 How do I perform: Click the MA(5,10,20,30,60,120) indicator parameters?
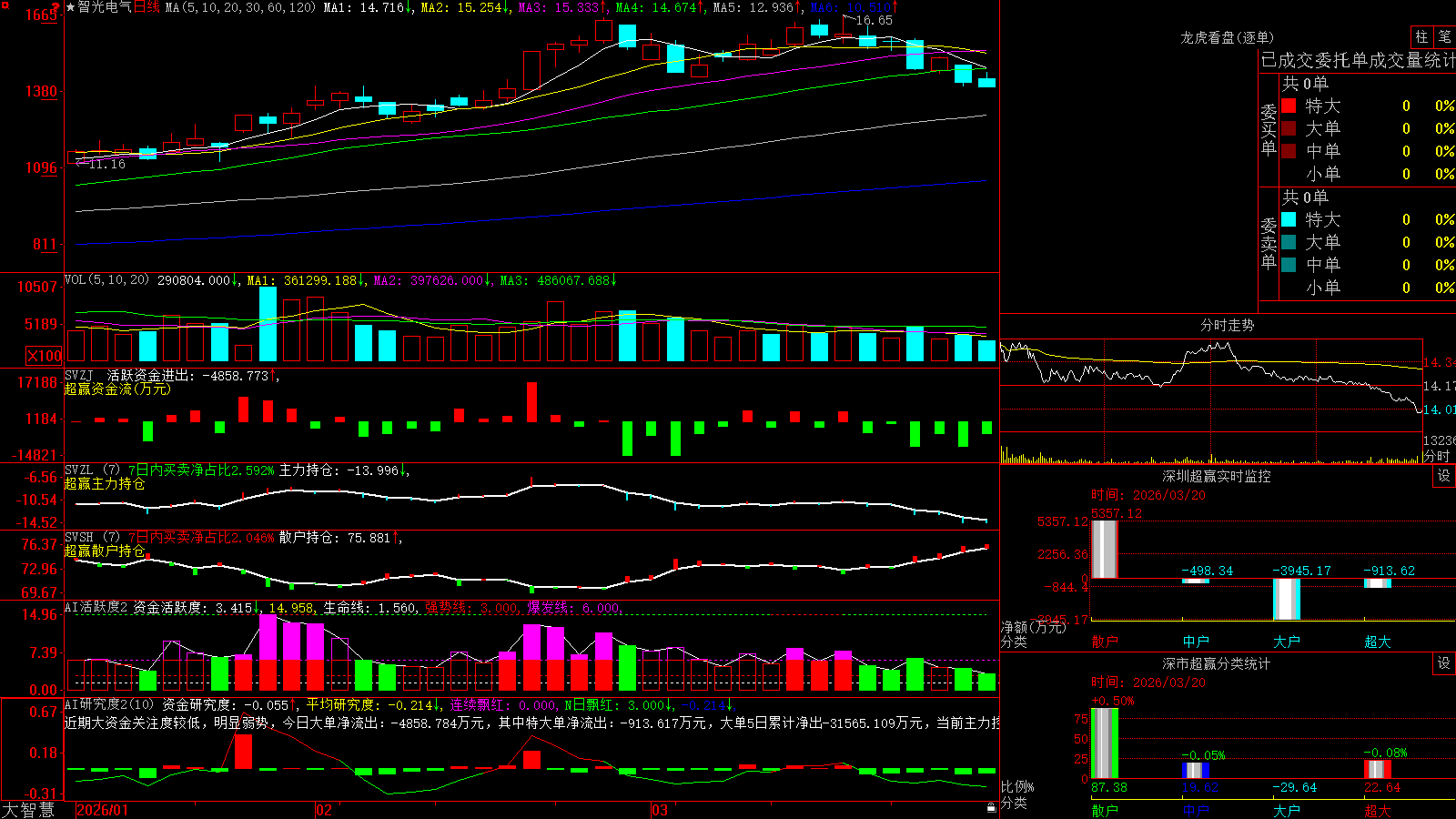coord(240,7)
